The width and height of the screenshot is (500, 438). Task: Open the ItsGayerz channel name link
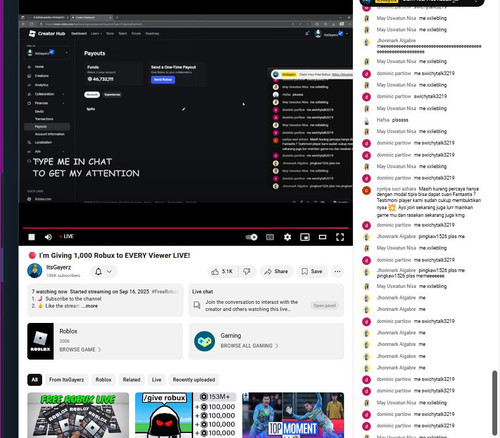tap(59, 267)
